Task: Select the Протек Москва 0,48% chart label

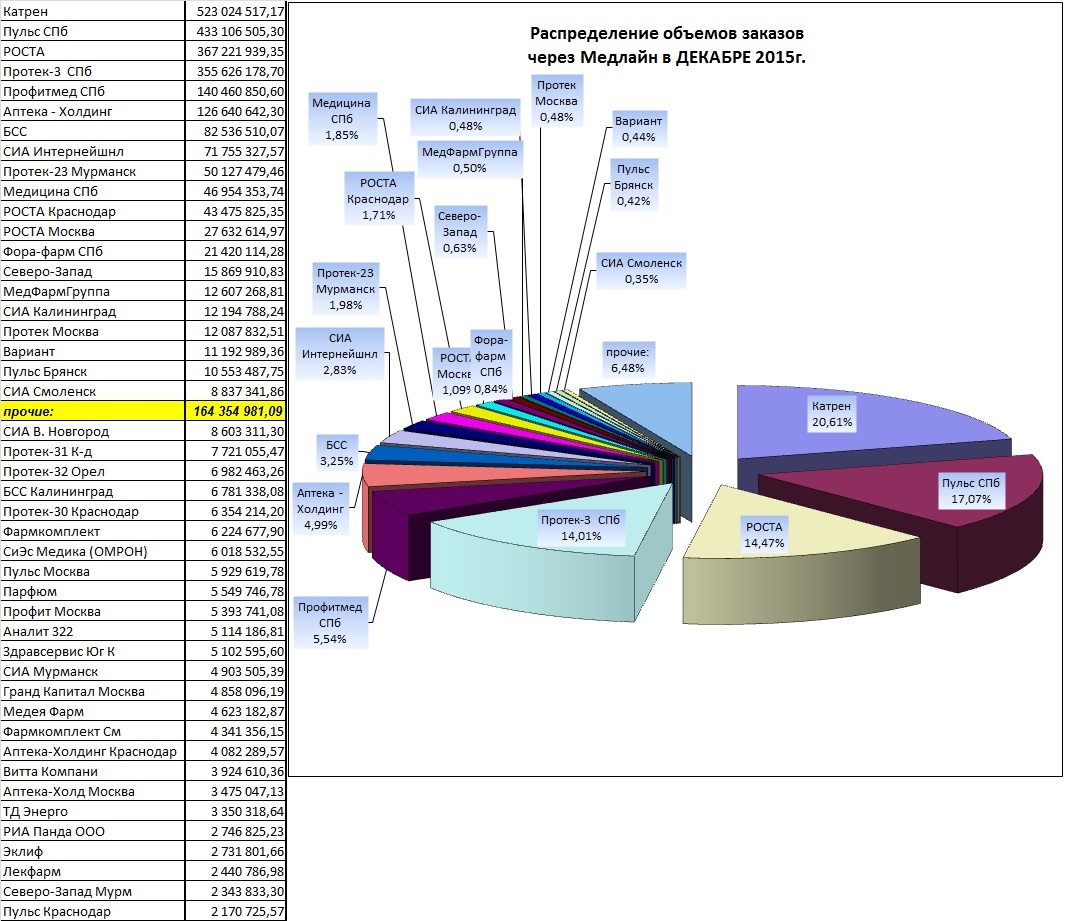Action: click(x=557, y=101)
